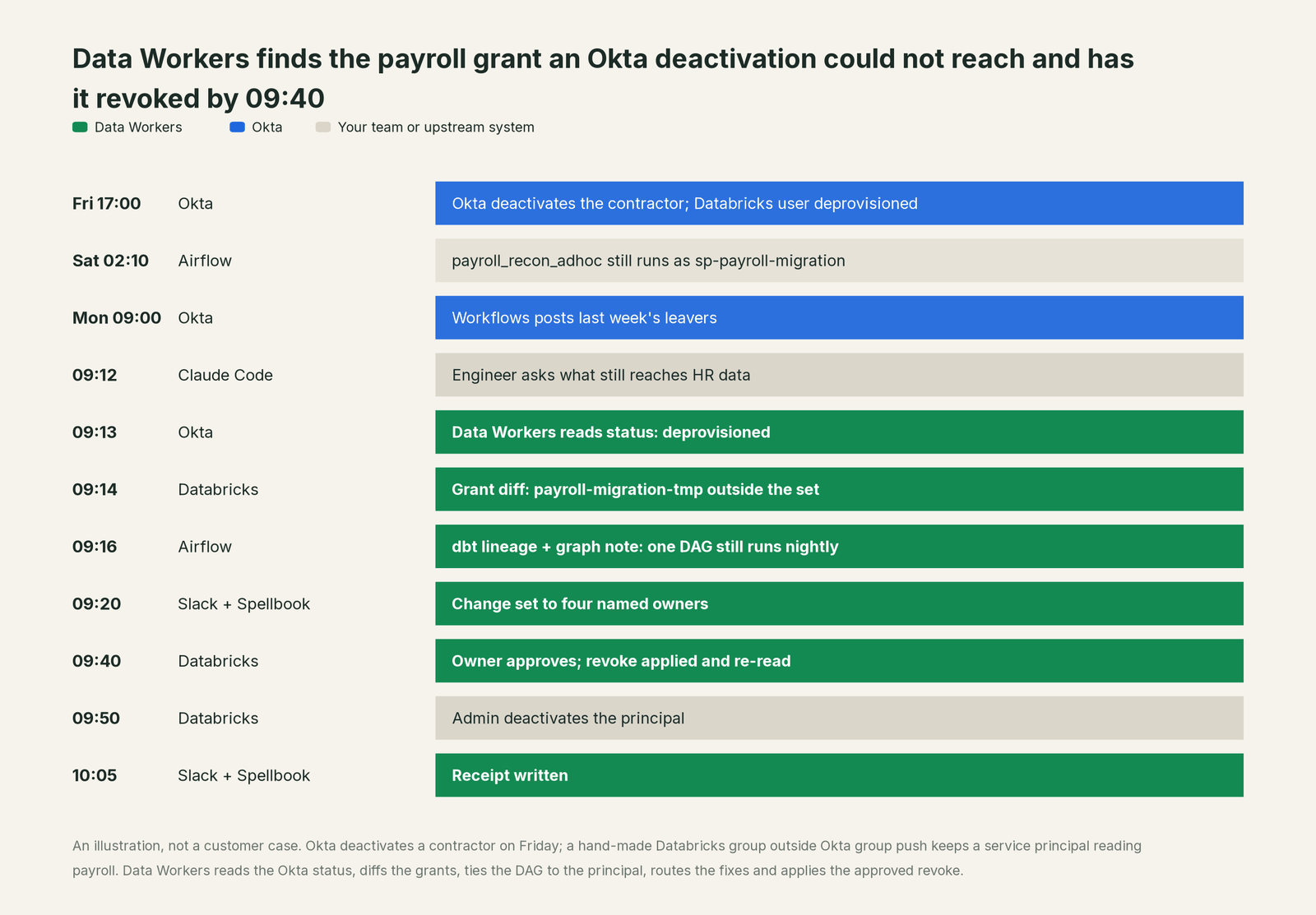The image size is (1316, 915).
Task: Click the "09:40" row timestamp
Action: pyautogui.click(x=96, y=661)
